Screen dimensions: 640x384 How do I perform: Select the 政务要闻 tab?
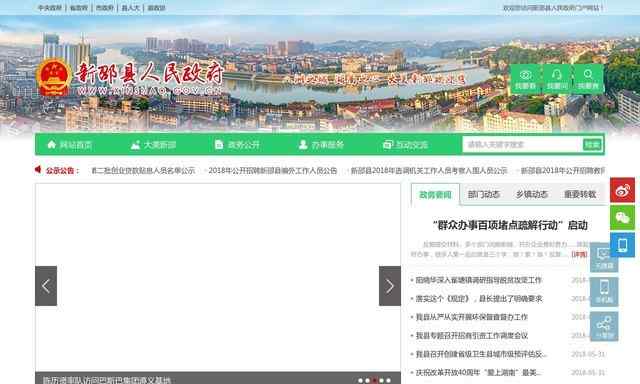click(435, 195)
